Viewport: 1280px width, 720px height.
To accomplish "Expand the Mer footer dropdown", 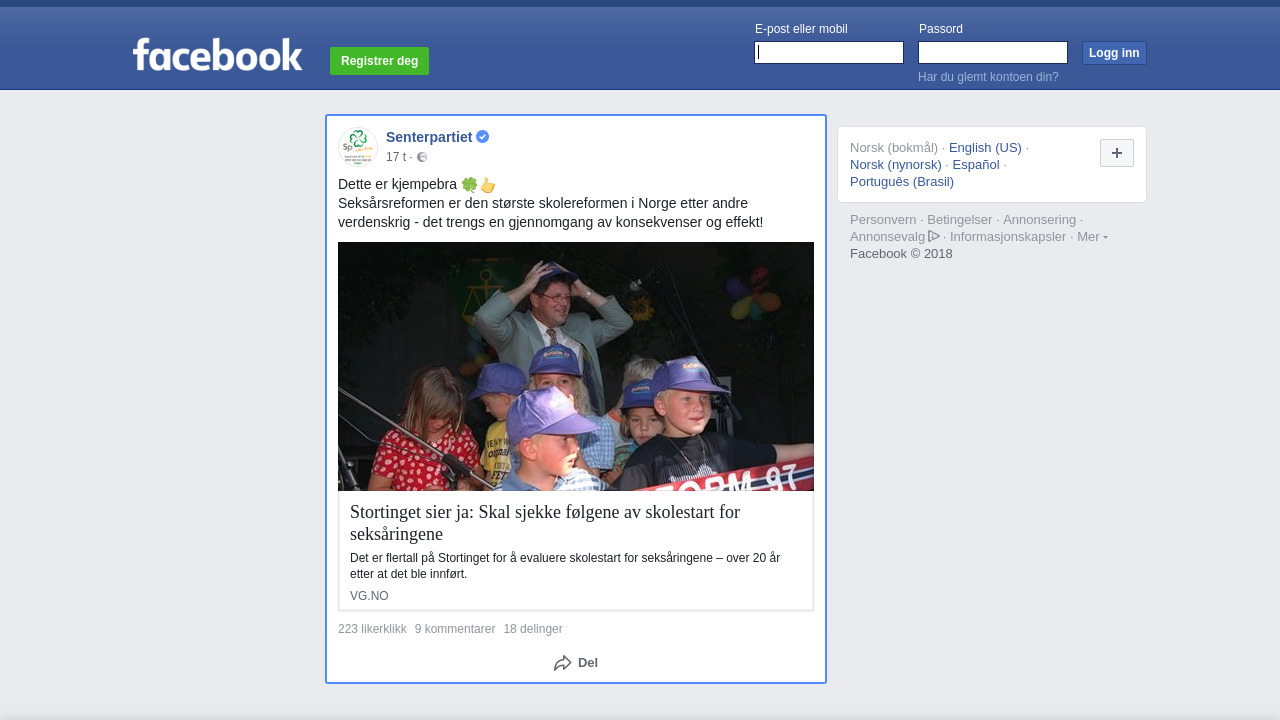I will (1092, 237).
